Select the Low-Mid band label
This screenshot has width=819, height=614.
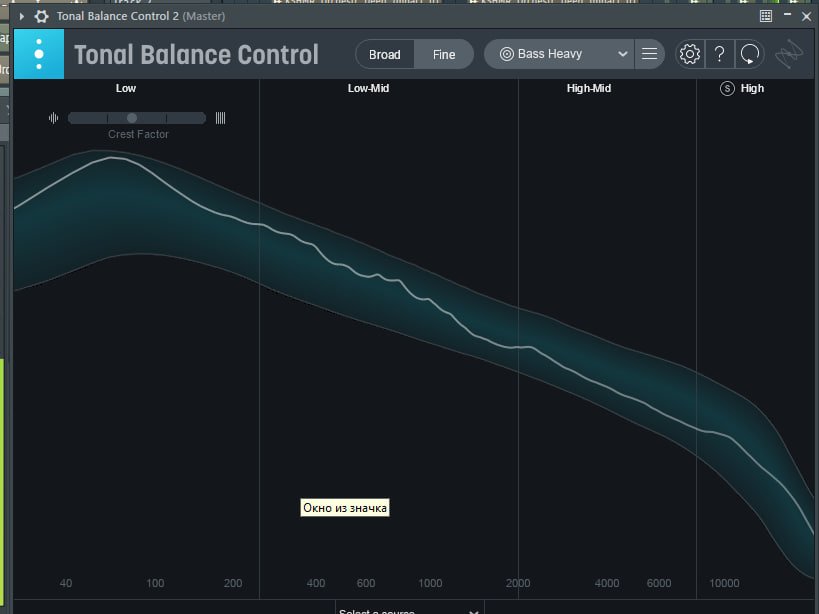[368, 88]
